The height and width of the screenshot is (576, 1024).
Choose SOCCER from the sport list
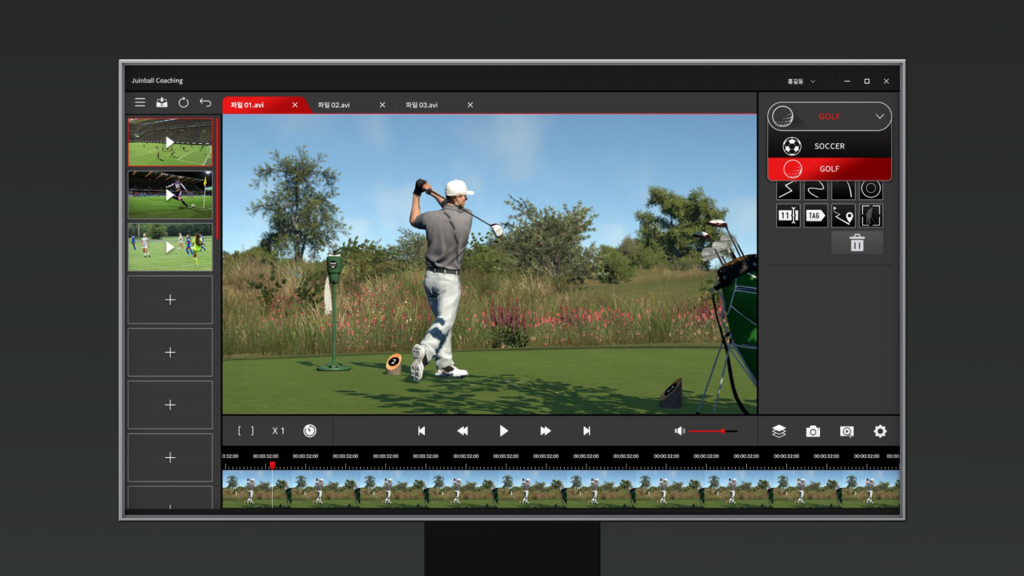(x=829, y=146)
